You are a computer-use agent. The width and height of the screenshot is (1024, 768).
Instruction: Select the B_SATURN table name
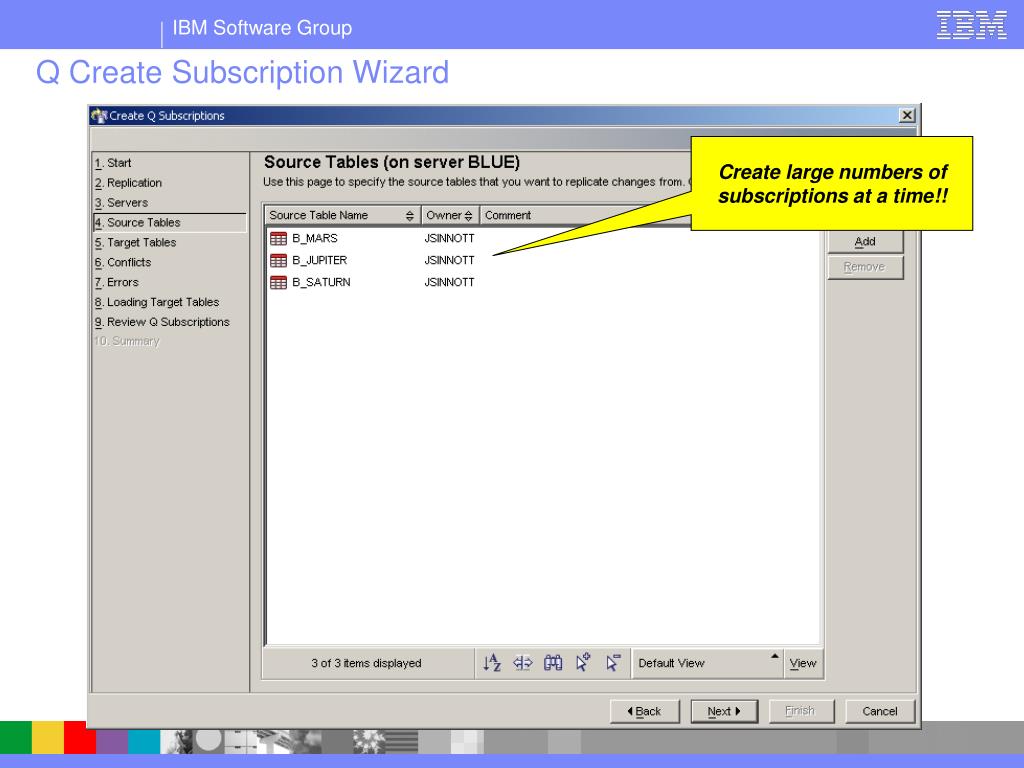tap(321, 282)
